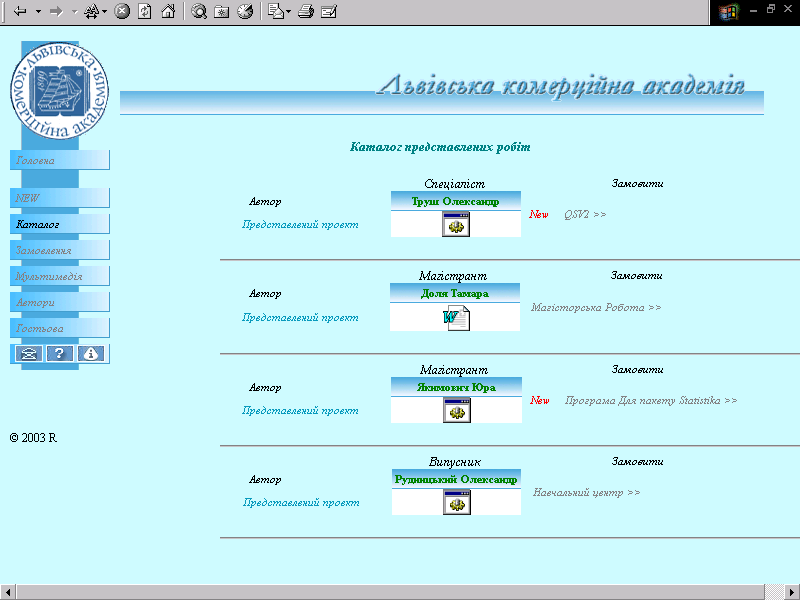The width and height of the screenshot is (800, 600).
Task: Open the Forward button history dropdown
Action: coord(74,11)
